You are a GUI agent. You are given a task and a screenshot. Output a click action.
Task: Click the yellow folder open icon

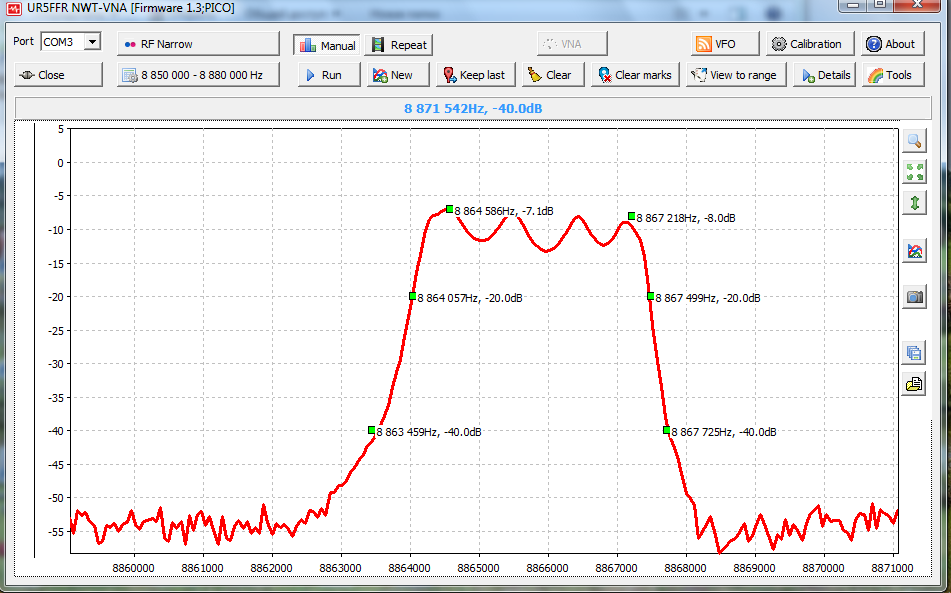click(914, 383)
